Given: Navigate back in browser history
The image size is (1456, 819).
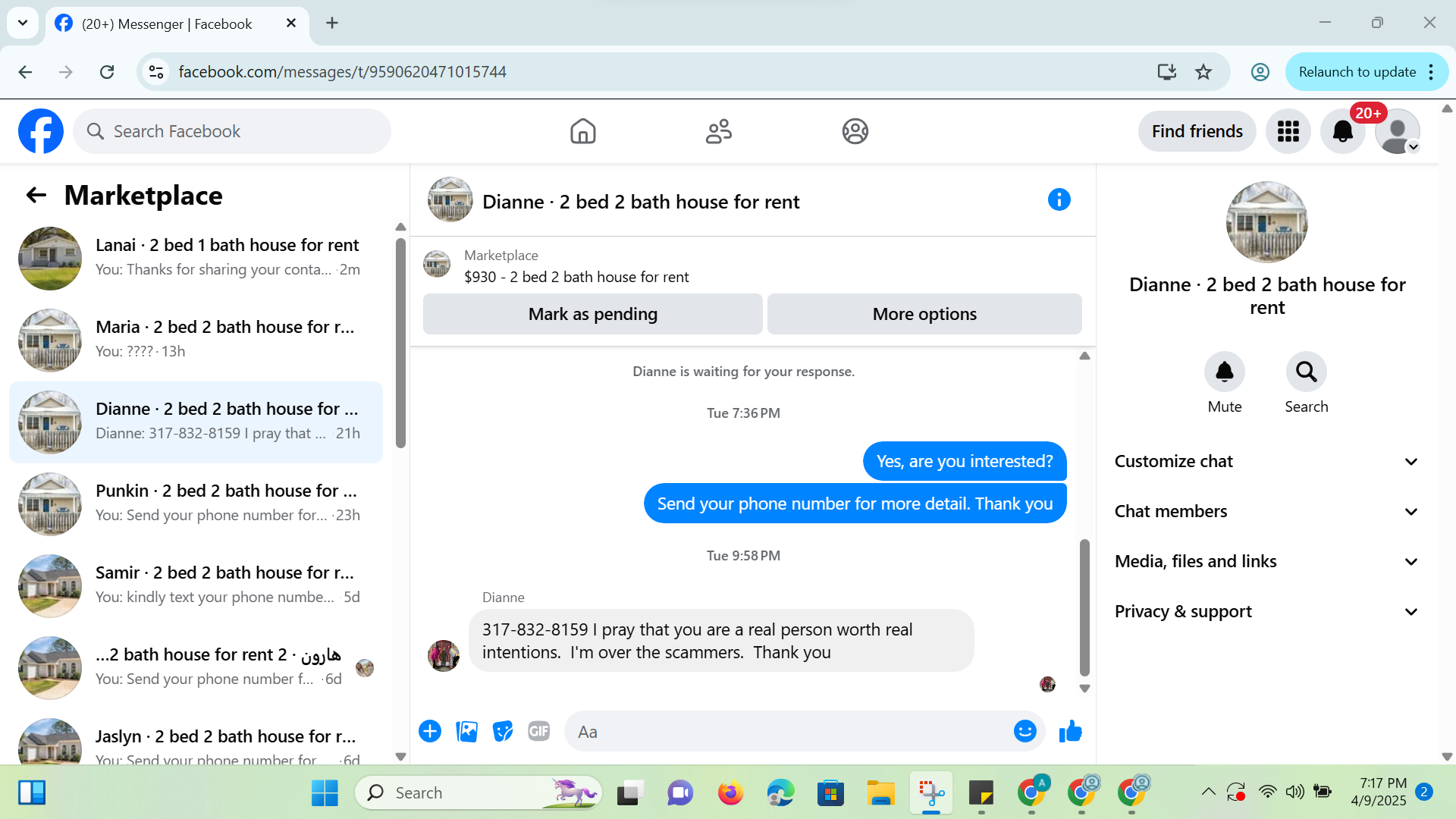Looking at the screenshot, I should point(25,72).
